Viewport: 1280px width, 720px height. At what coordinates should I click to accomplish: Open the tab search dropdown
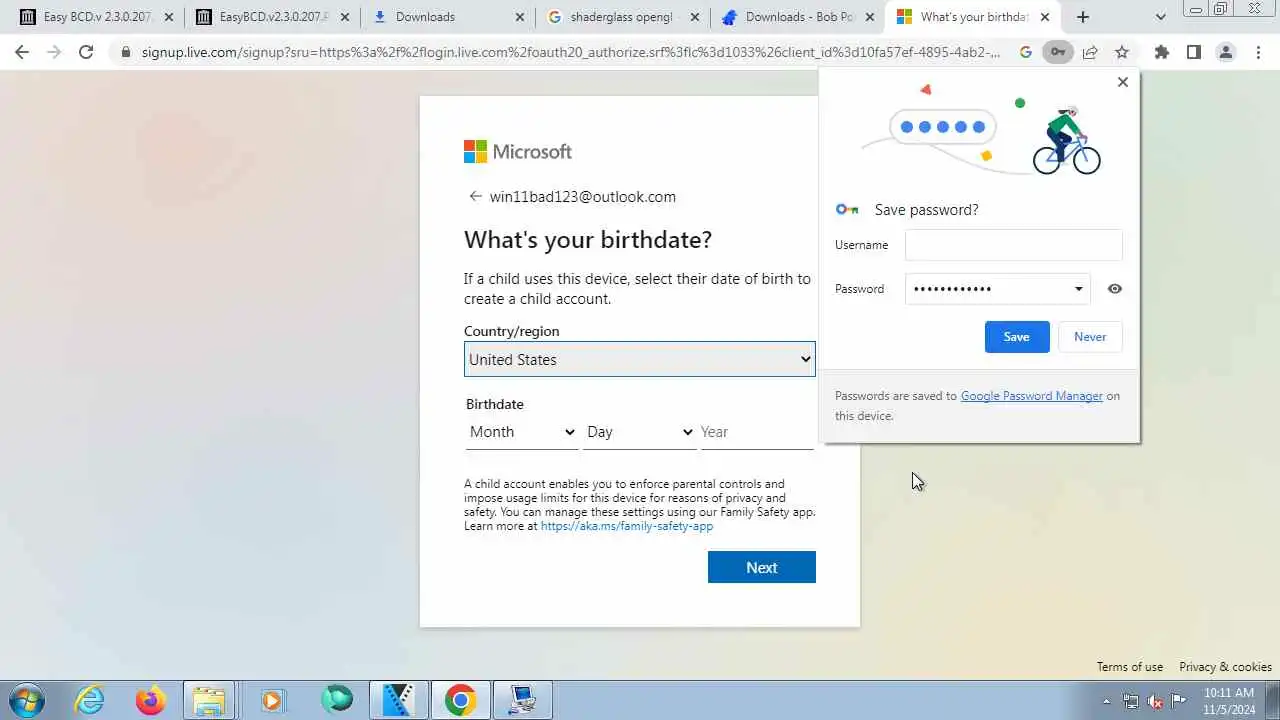click(1160, 17)
